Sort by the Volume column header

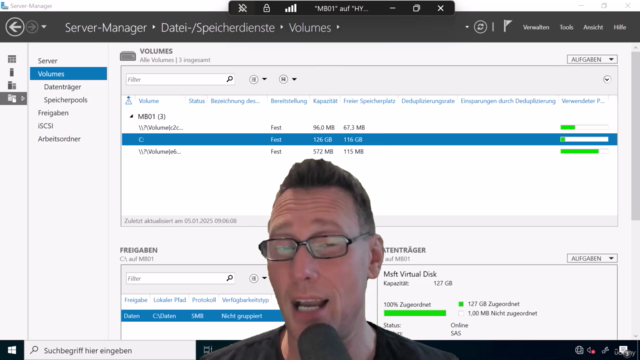[x=149, y=101]
